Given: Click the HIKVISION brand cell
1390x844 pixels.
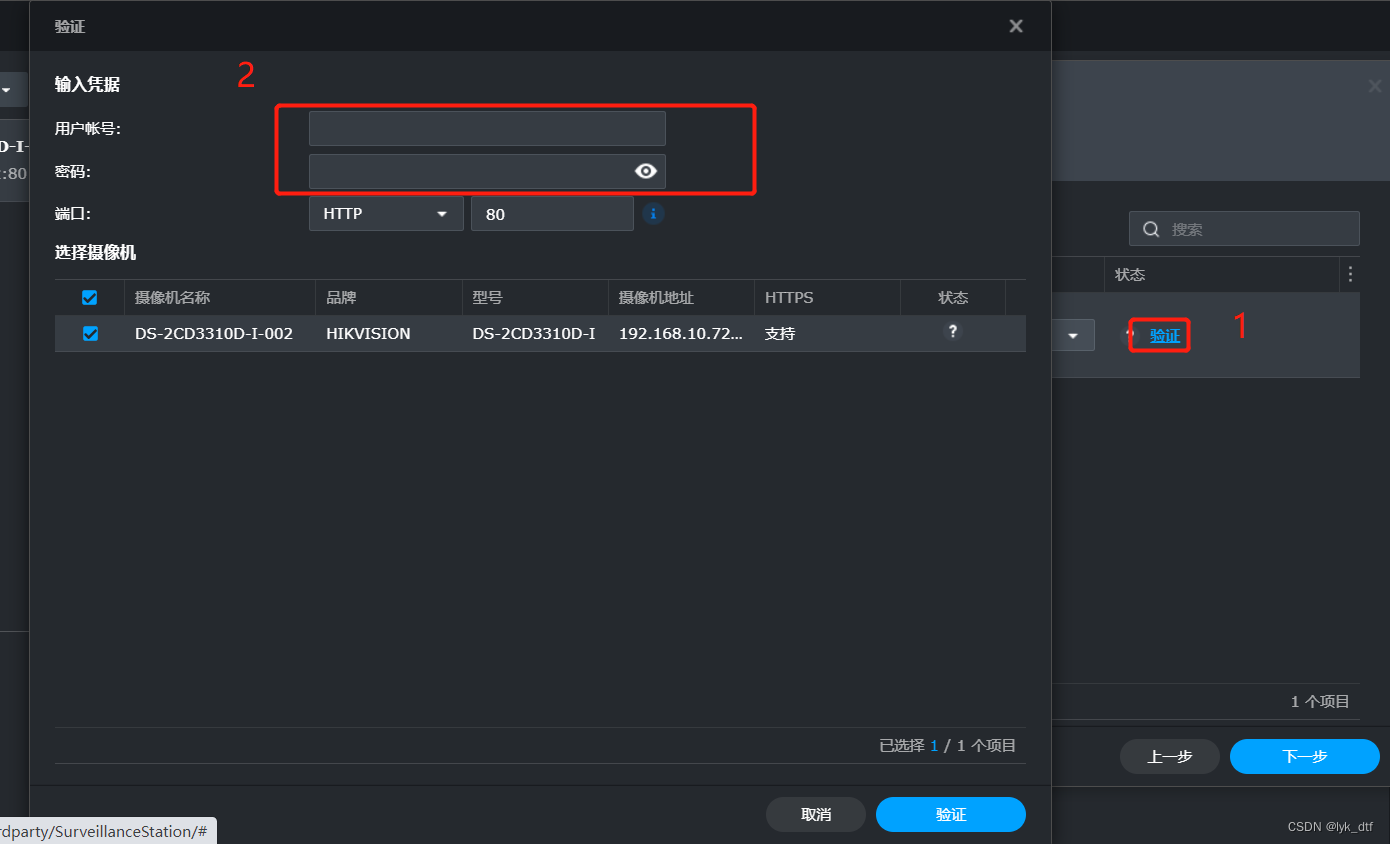Looking at the screenshot, I should [x=368, y=334].
